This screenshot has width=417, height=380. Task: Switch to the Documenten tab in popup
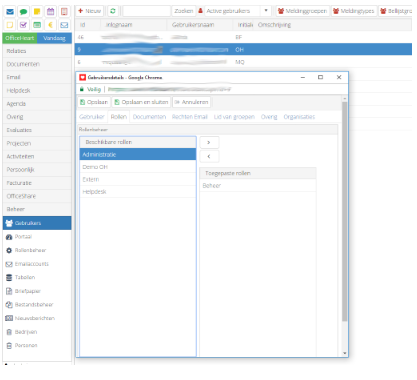(149, 117)
